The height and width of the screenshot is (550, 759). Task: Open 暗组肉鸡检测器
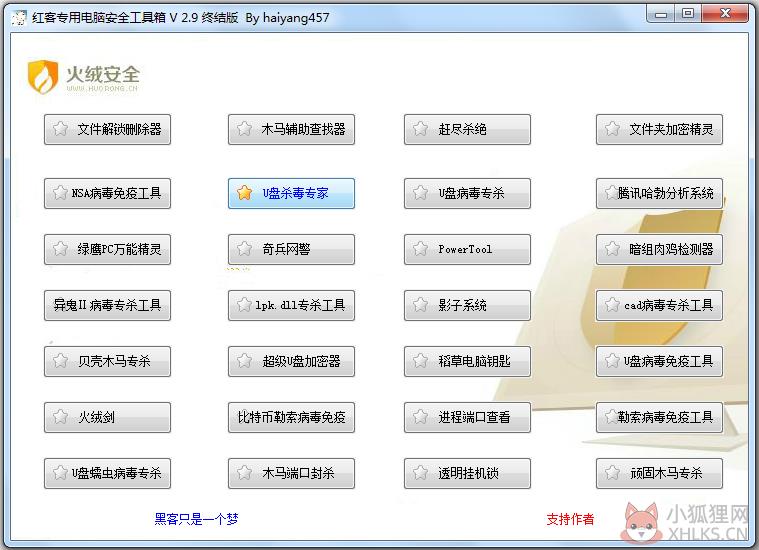(659, 249)
